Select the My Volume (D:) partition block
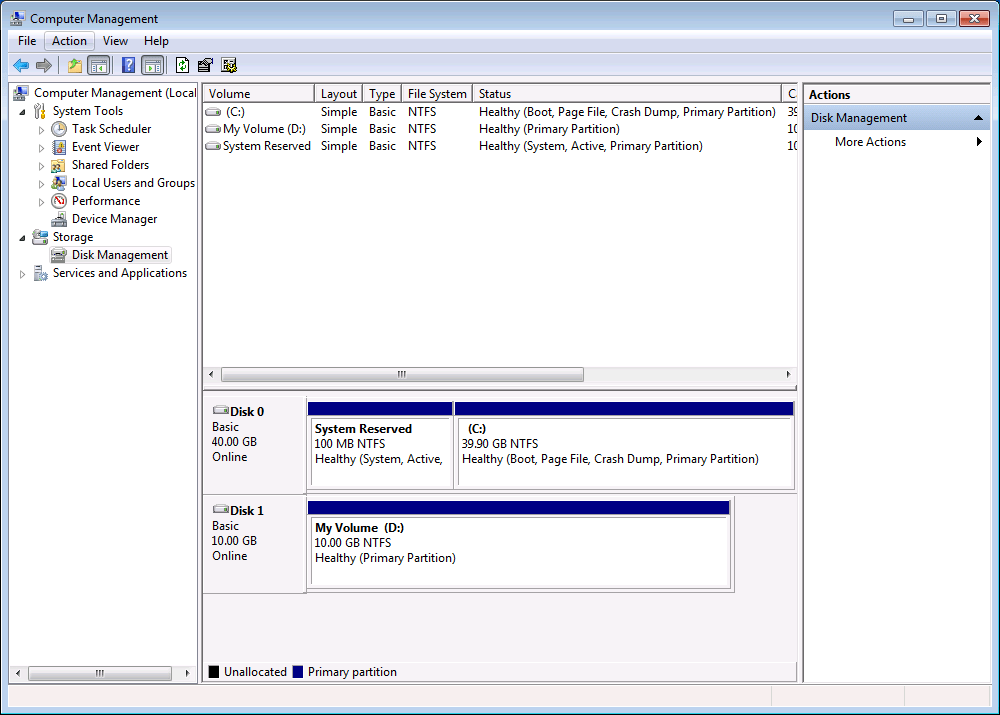Viewport: 1000px width, 715px height. point(518,551)
